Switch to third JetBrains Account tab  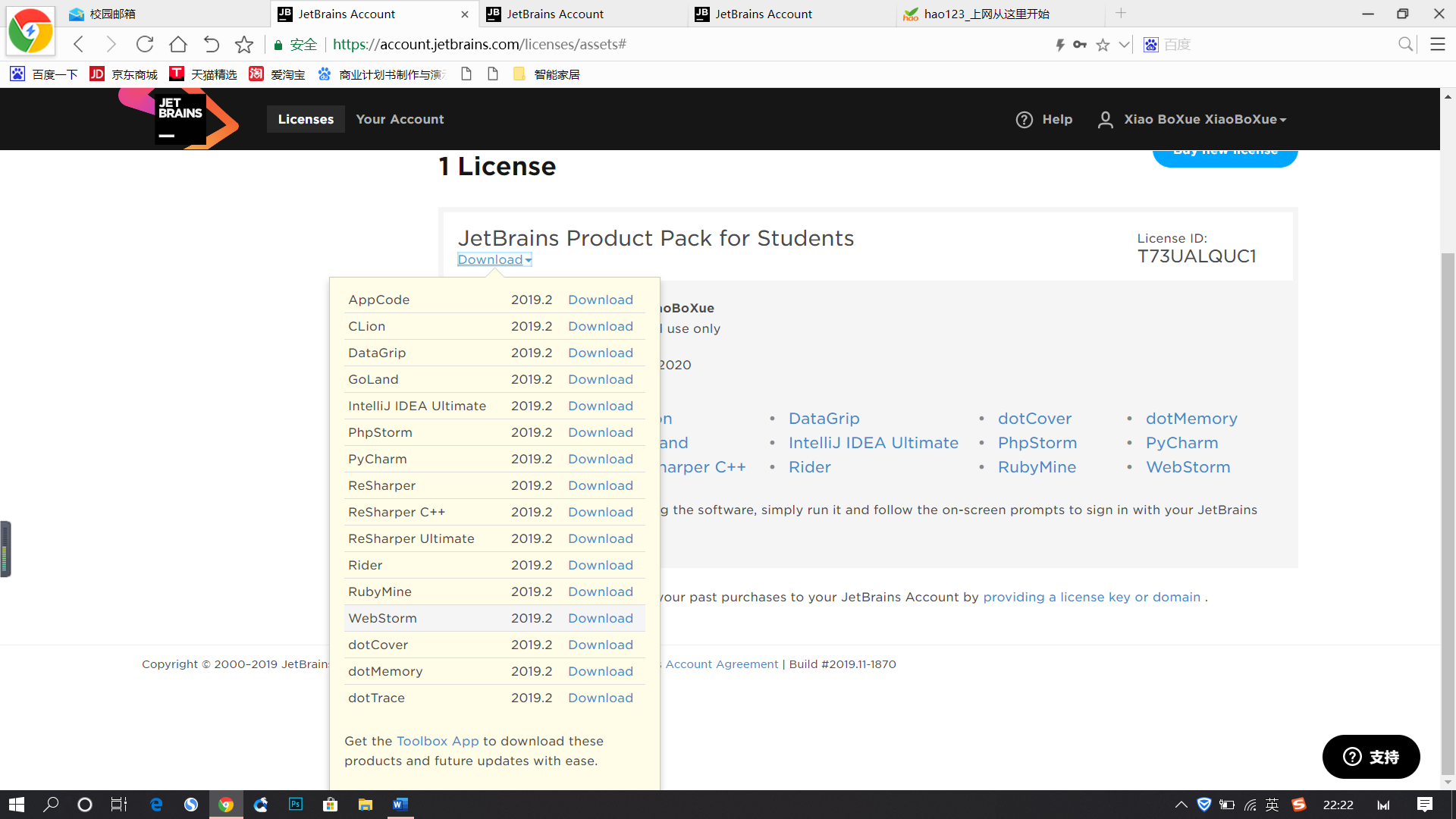click(792, 14)
